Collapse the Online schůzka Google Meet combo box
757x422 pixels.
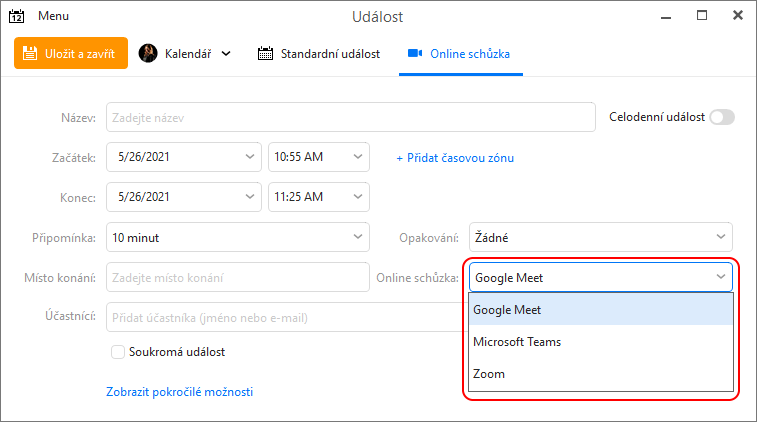coord(601,277)
